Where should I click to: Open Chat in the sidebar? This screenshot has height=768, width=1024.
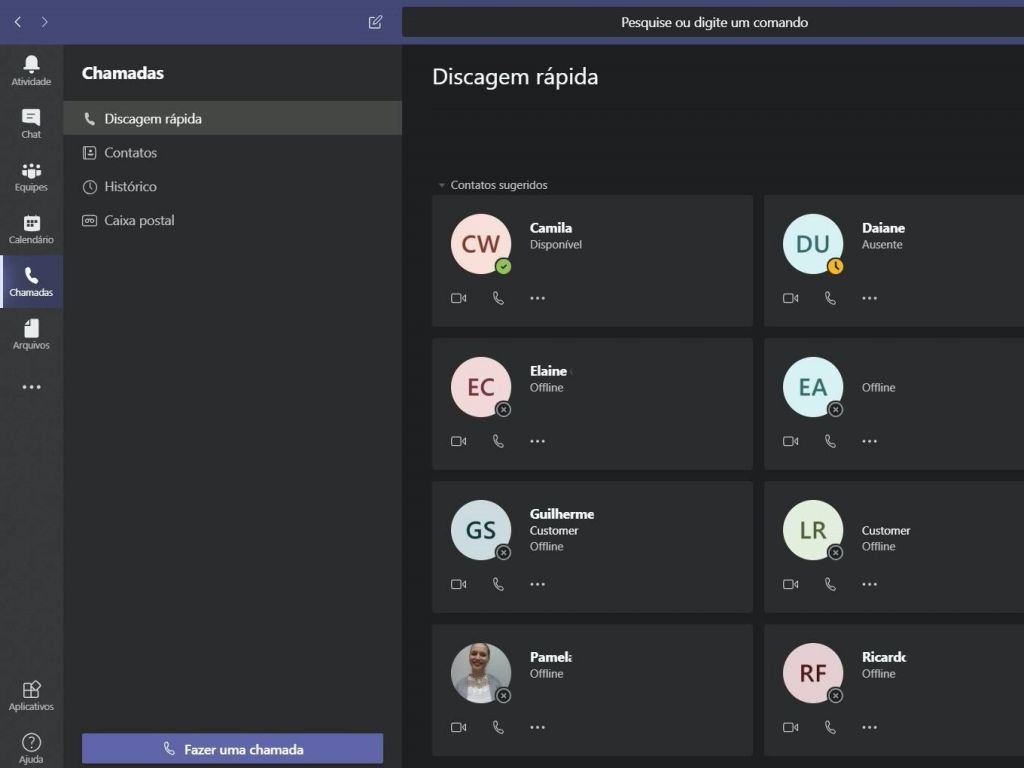click(31, 123)
